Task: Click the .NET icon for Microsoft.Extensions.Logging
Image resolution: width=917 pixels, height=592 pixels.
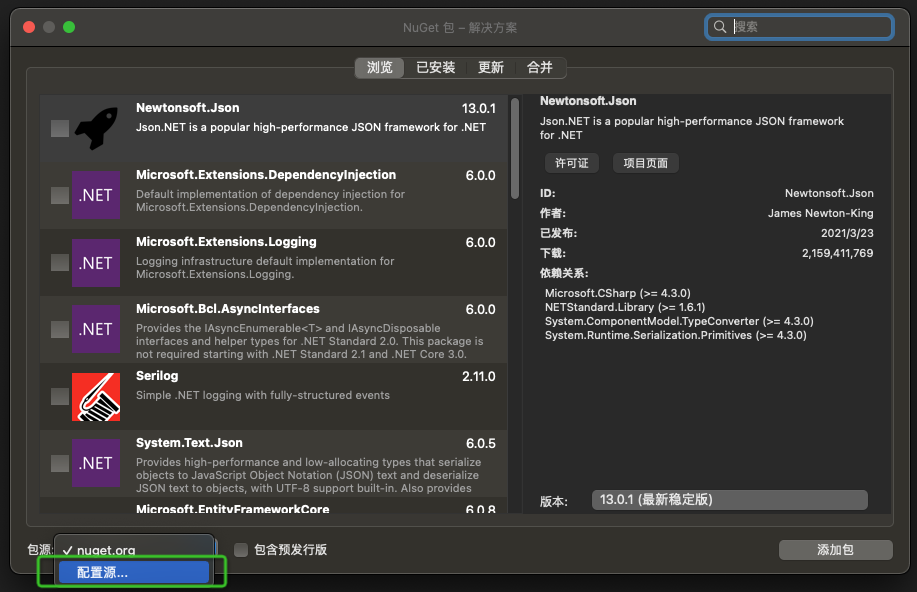Action: (x=96, y=263)
